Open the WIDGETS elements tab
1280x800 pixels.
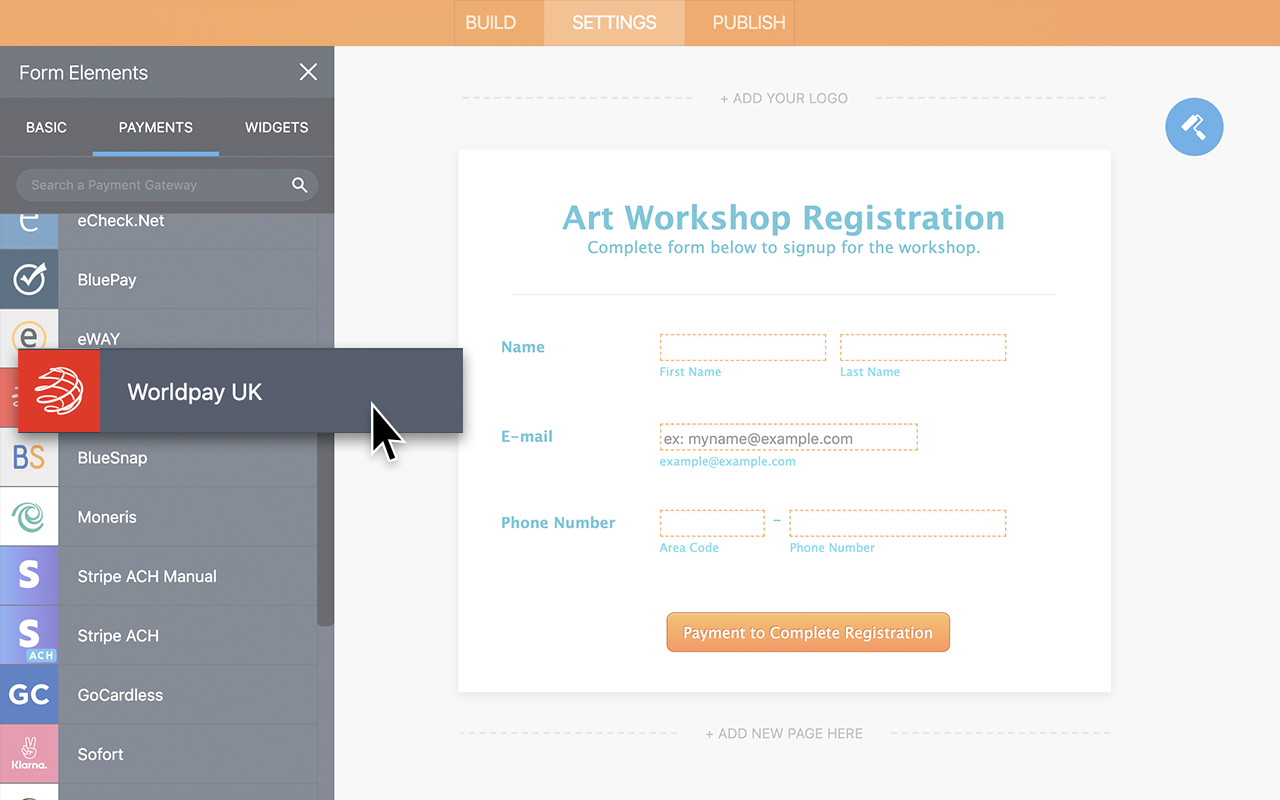(277, 127)
